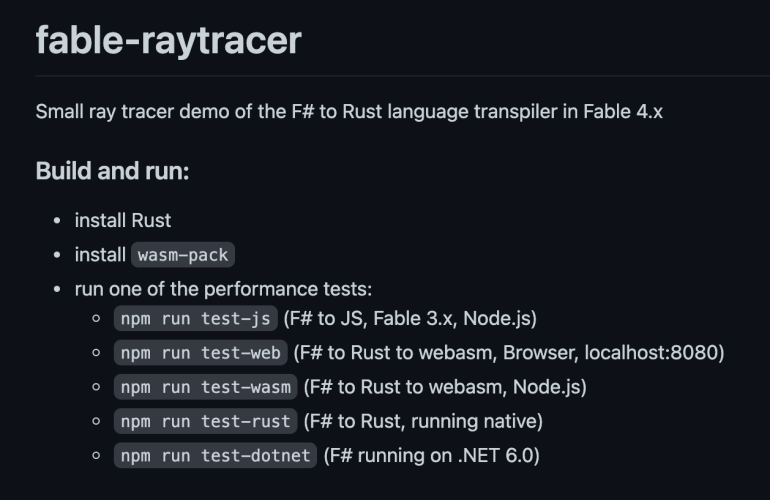This screenshot has height=500, width=770.
Task: Click the "Build and run:" heading
Action: click(x=112, y=170)
